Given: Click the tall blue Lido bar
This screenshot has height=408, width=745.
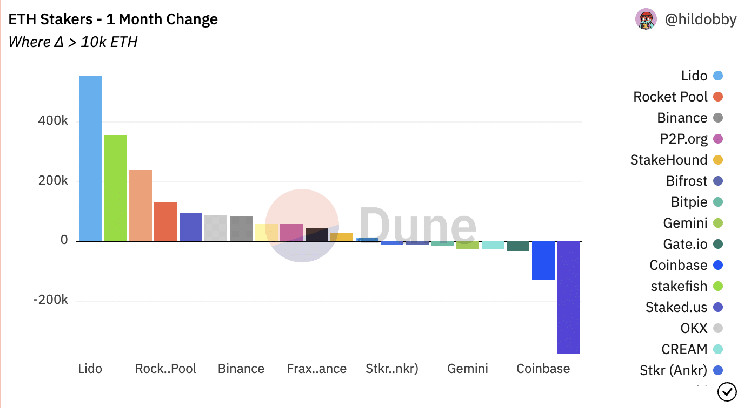Looking at the screenshot, I should click(x=90, y=158).
